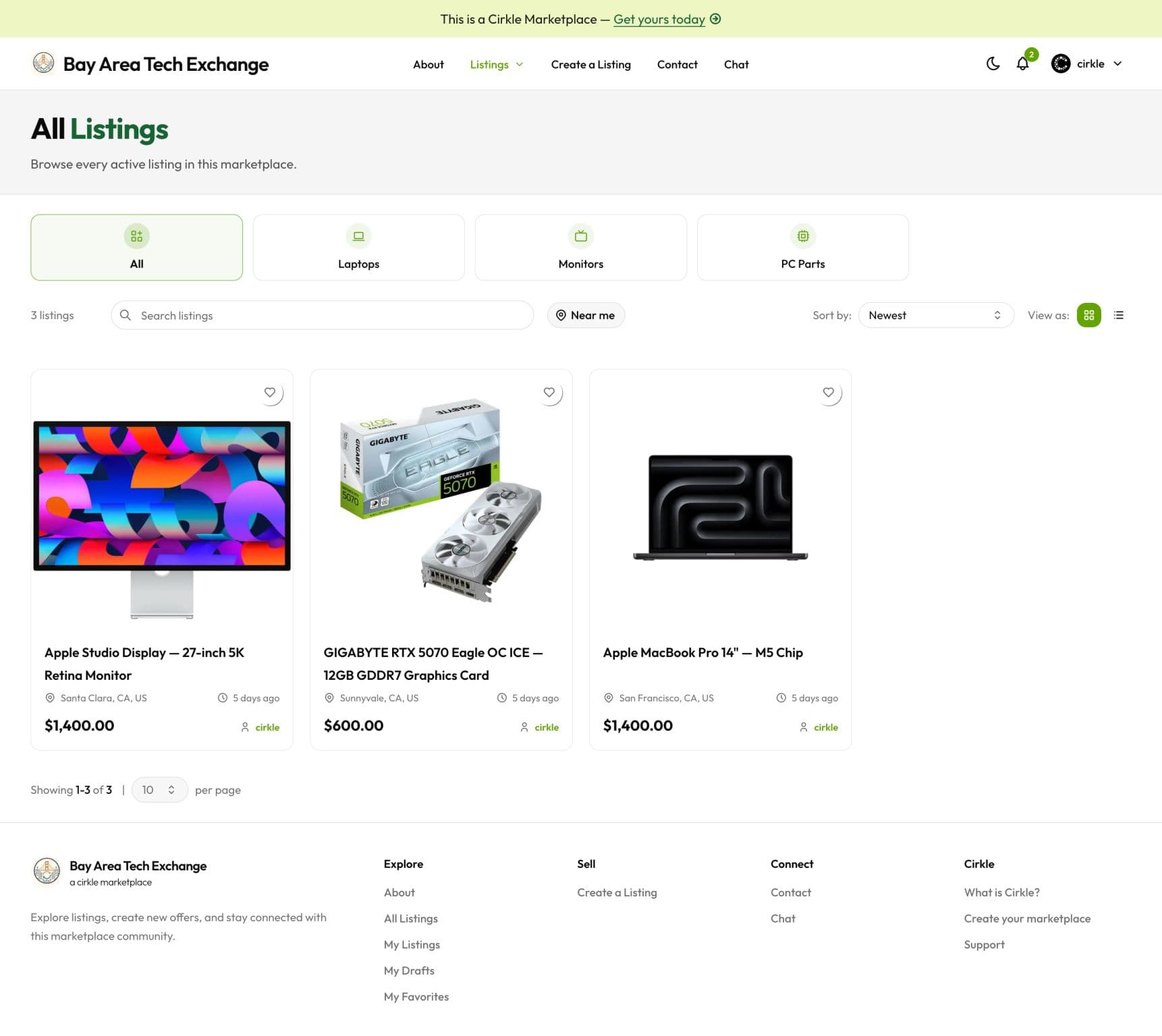Click the Bay Area Tech Exchange header logo

coord(43,63)
